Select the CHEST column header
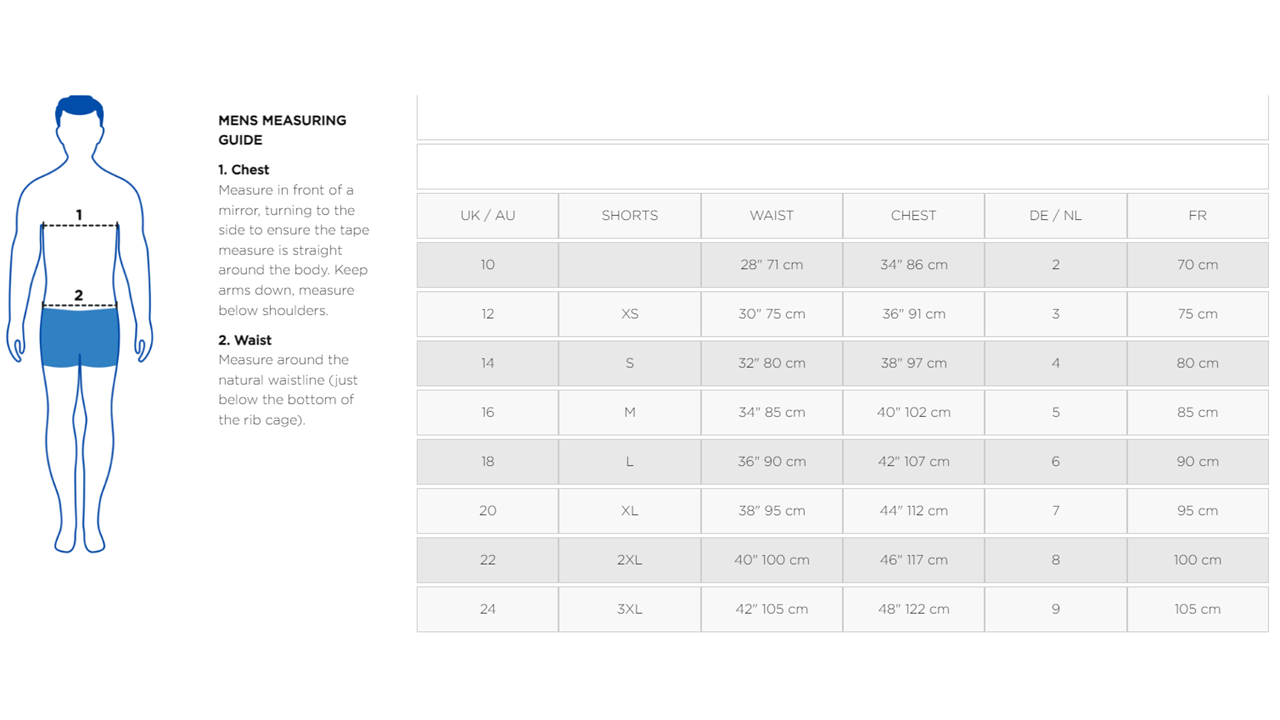Screen dimensions: 1280x720 913,215
